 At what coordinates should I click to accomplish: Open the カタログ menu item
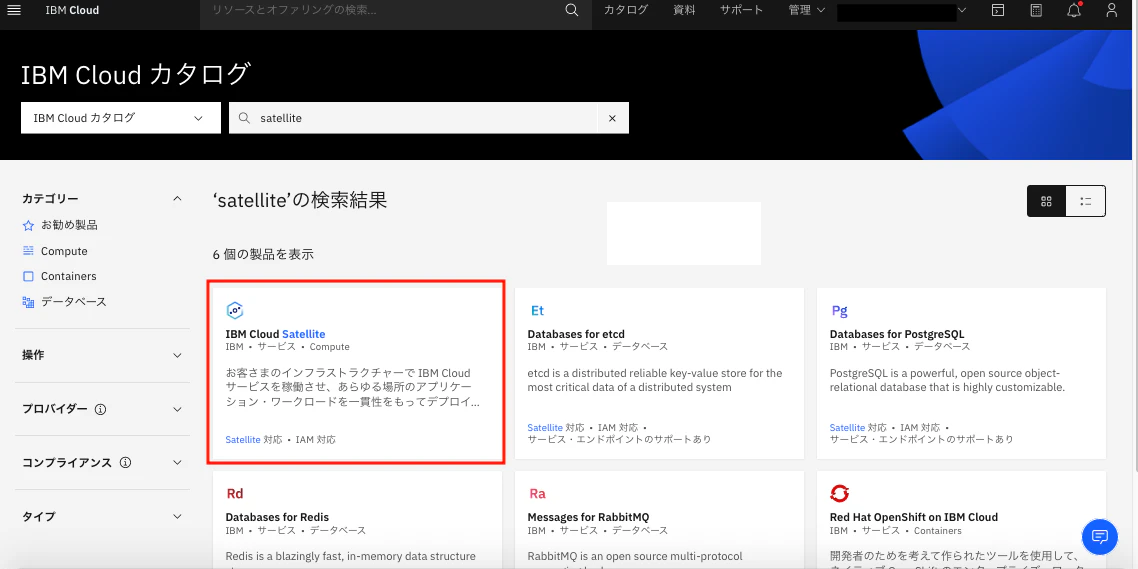[626, 10]
